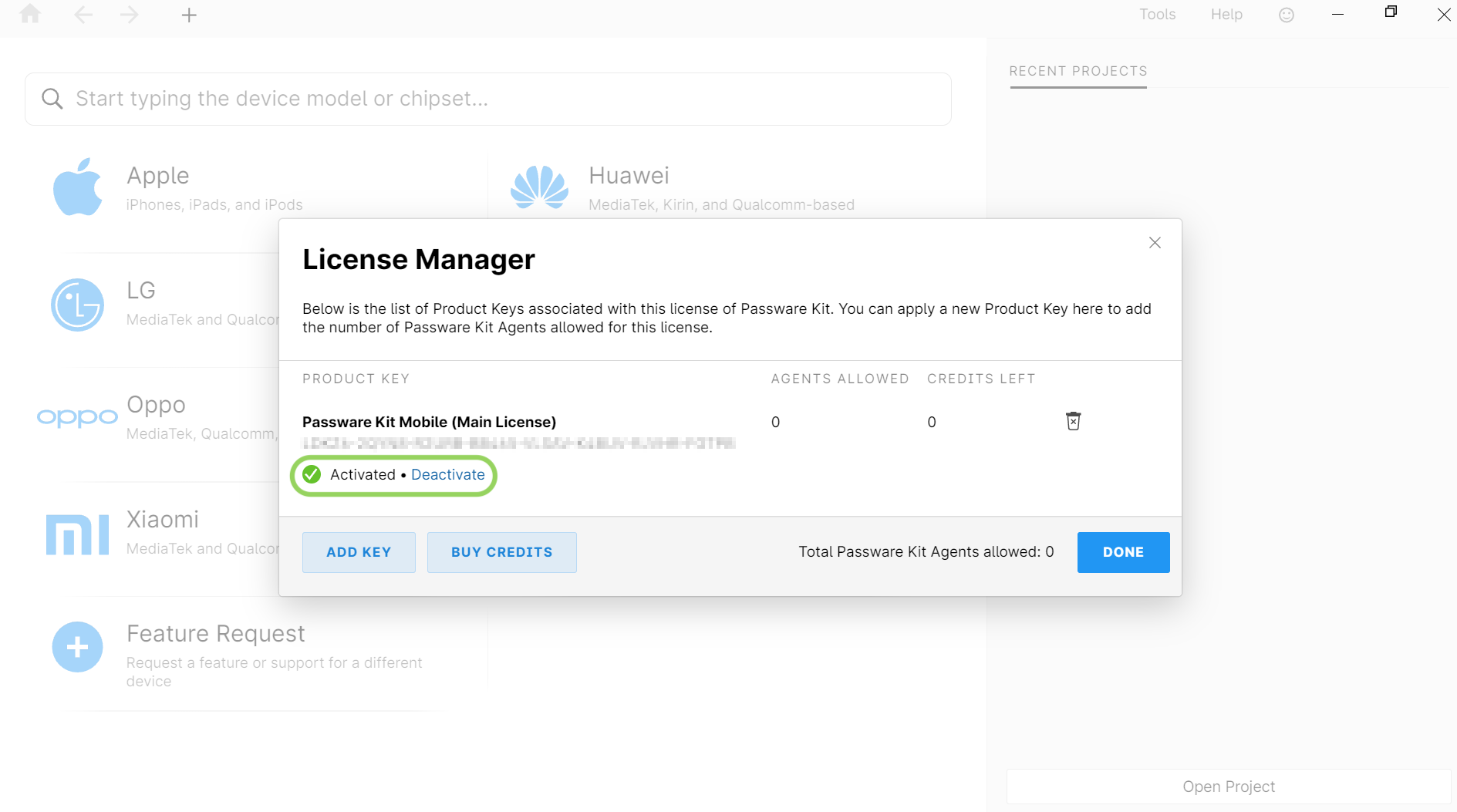The width and height of the screenshot is (1457, 812).
Task: Focus the device model search field
Action: tap(488, 99)
